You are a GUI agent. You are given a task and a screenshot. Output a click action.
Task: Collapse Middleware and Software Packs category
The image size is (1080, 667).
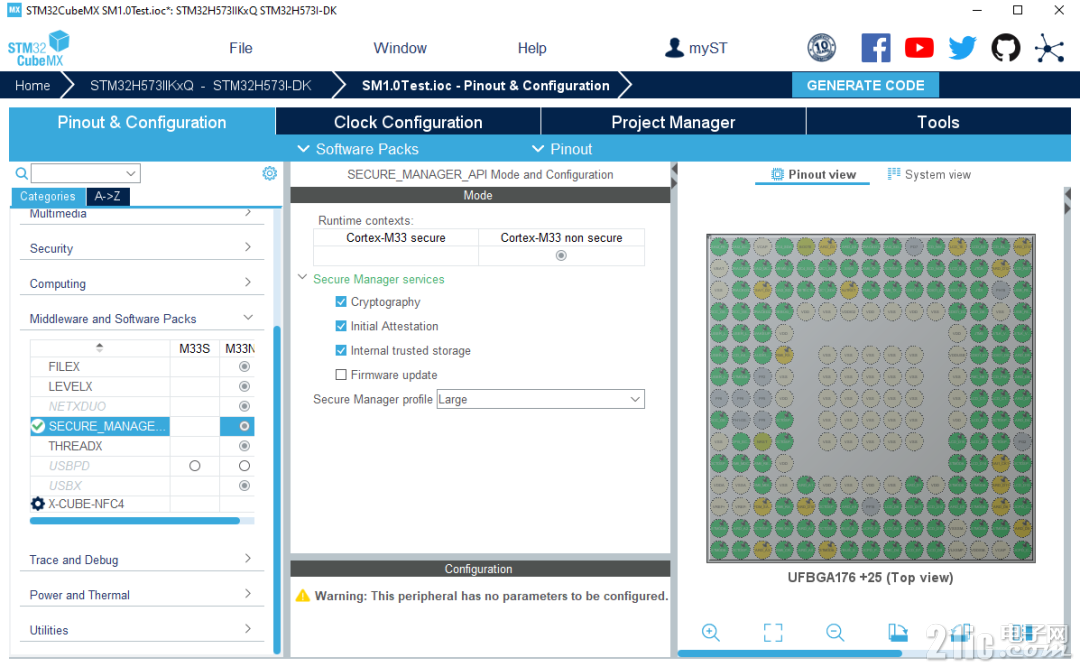(141, 318)
